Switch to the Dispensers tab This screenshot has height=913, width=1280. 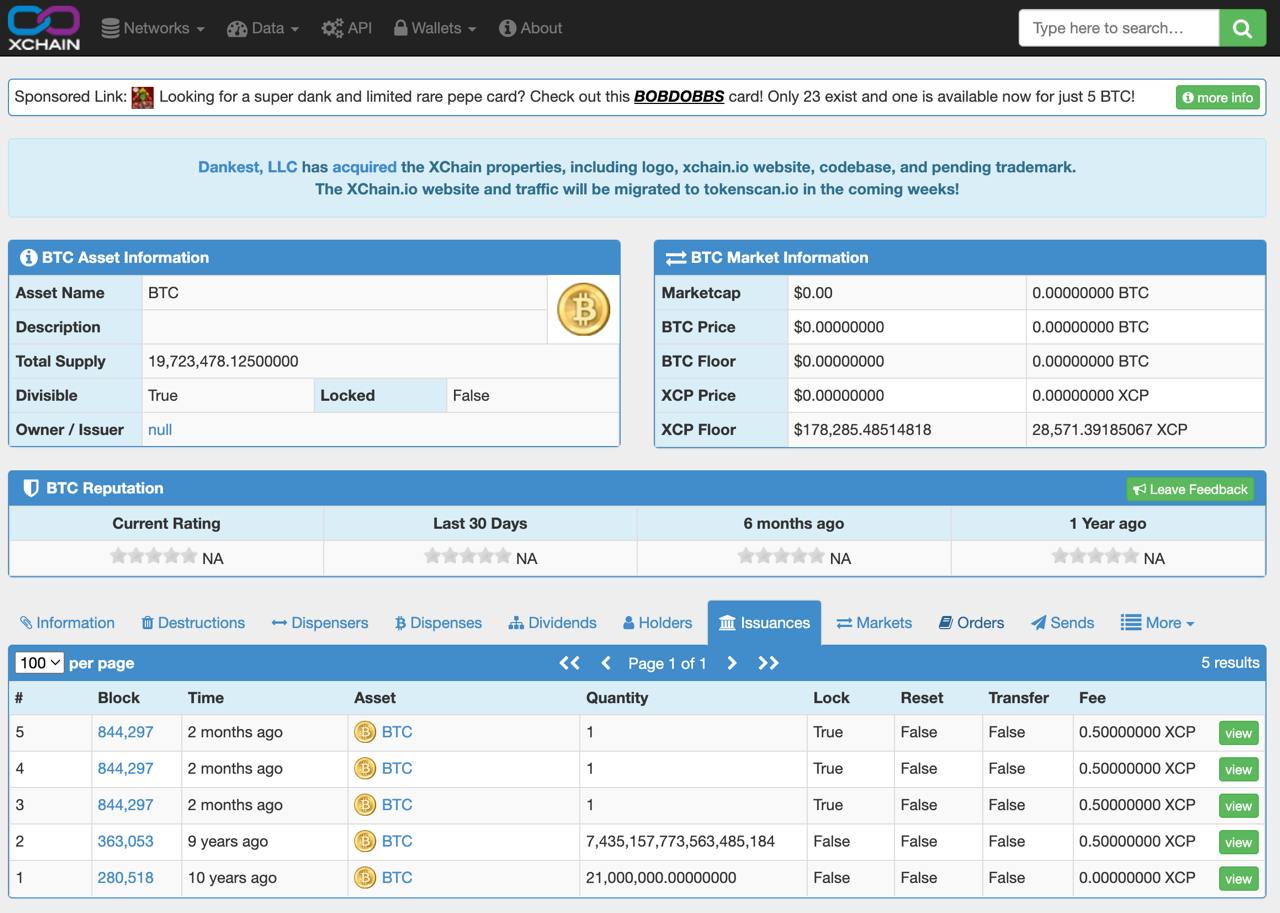tap(320, 622)
